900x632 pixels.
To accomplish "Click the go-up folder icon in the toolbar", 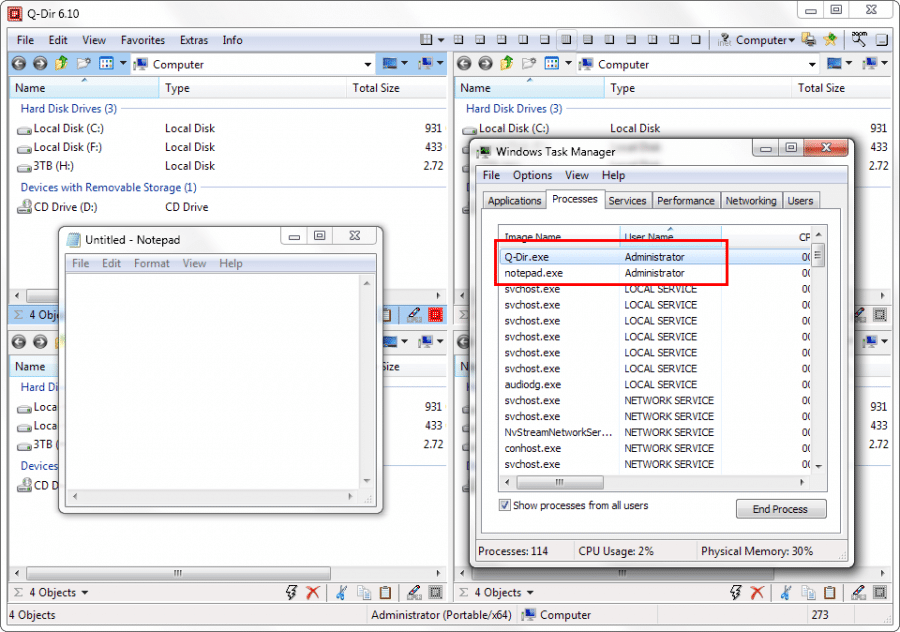I will point(63,64).
